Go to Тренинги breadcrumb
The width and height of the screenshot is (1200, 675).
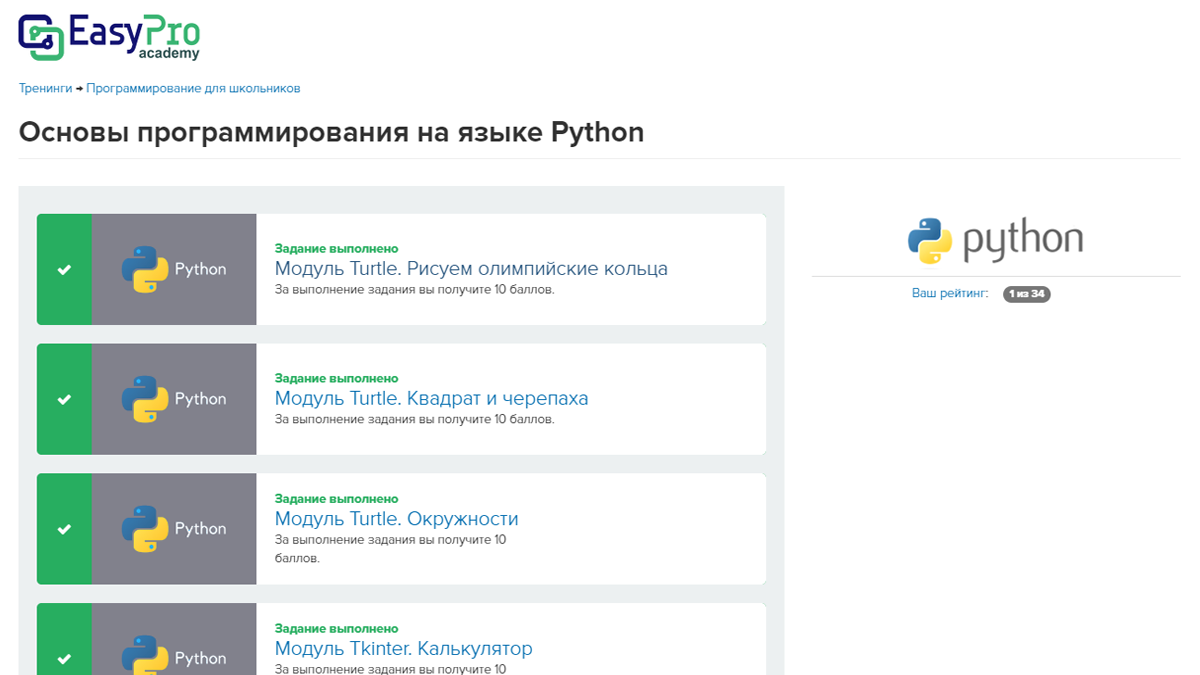pos(45,88)
